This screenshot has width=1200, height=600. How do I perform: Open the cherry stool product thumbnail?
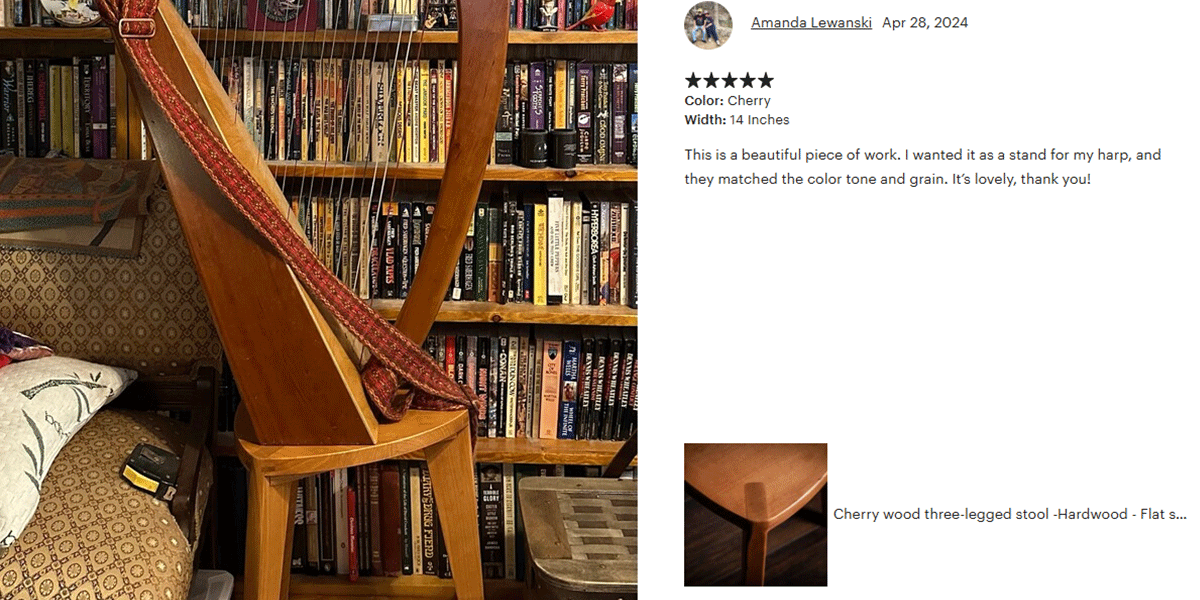click(755, 514)
